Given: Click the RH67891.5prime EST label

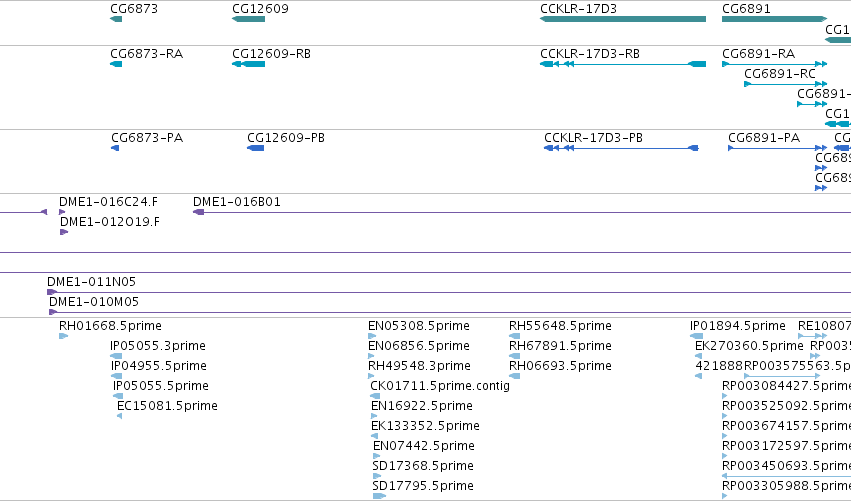Looking at the screenshot, I should [x=560, y=346].
